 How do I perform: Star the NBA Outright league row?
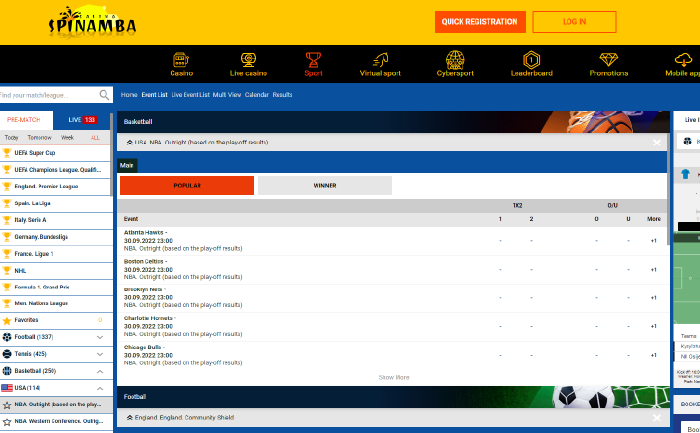[x=7, y=405]
